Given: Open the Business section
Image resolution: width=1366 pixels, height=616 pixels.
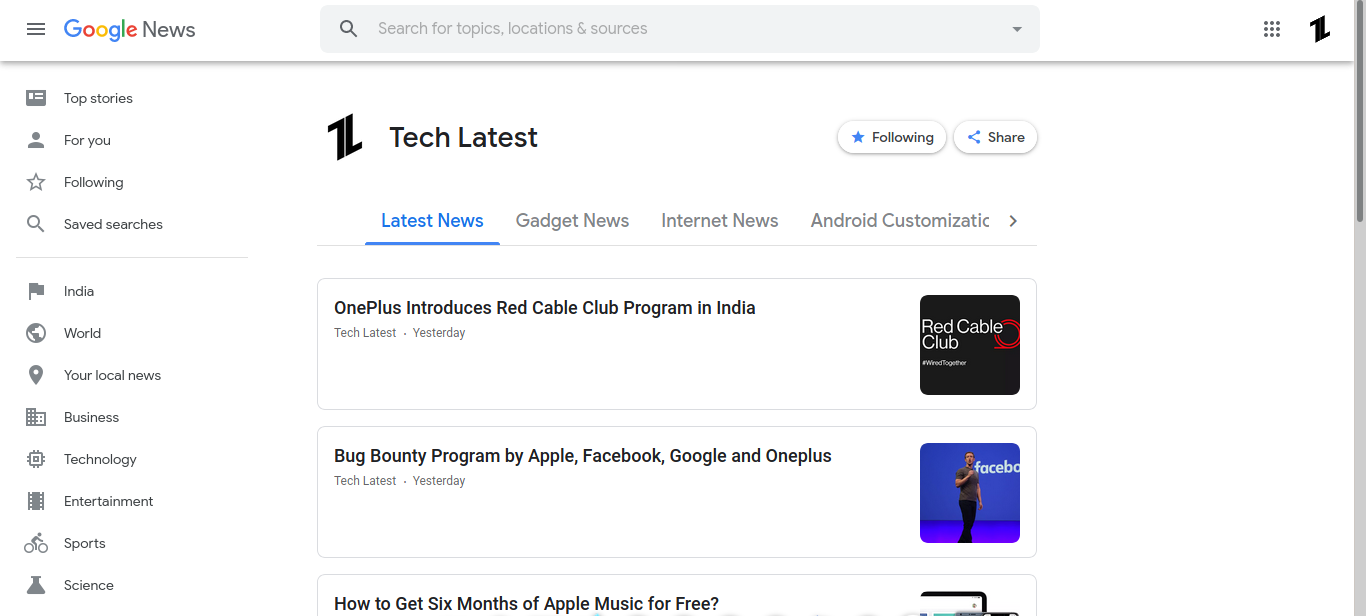Looking at the screenshot, I should (91, 417).
